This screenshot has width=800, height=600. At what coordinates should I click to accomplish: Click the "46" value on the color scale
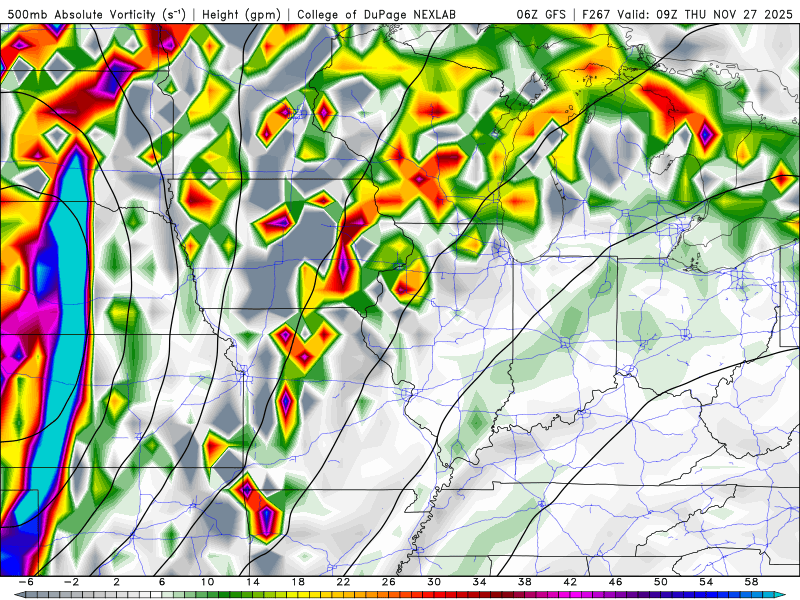(615, 582)
